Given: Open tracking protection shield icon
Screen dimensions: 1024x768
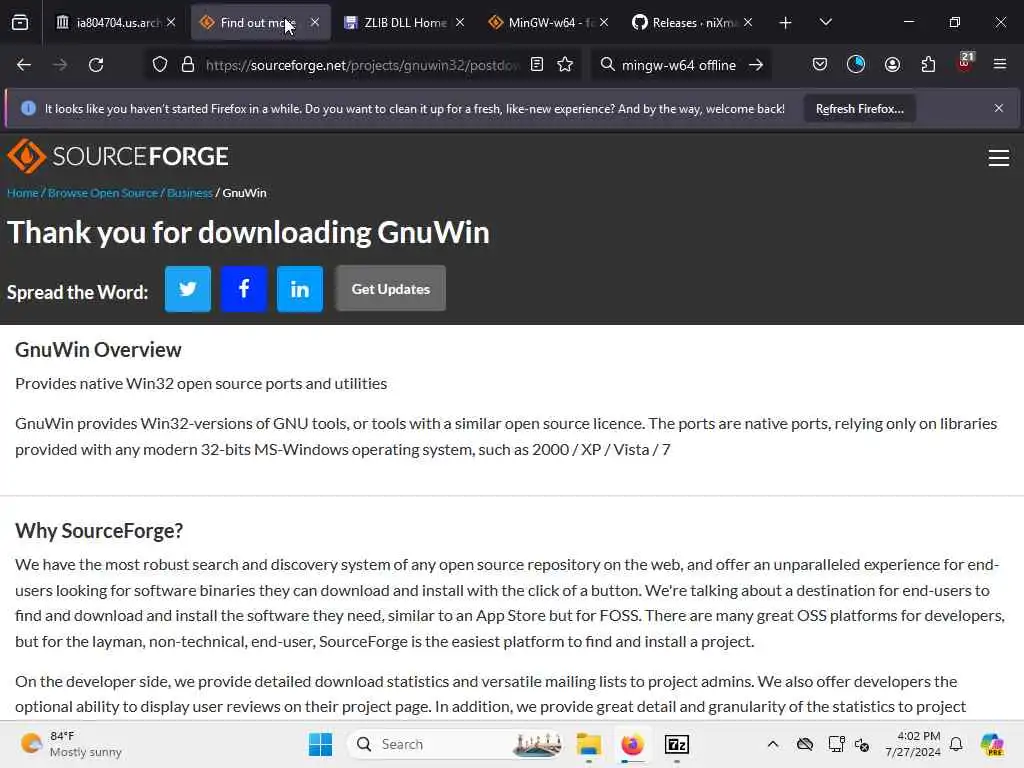Looking at the screenshot, I should pos(160,65).
